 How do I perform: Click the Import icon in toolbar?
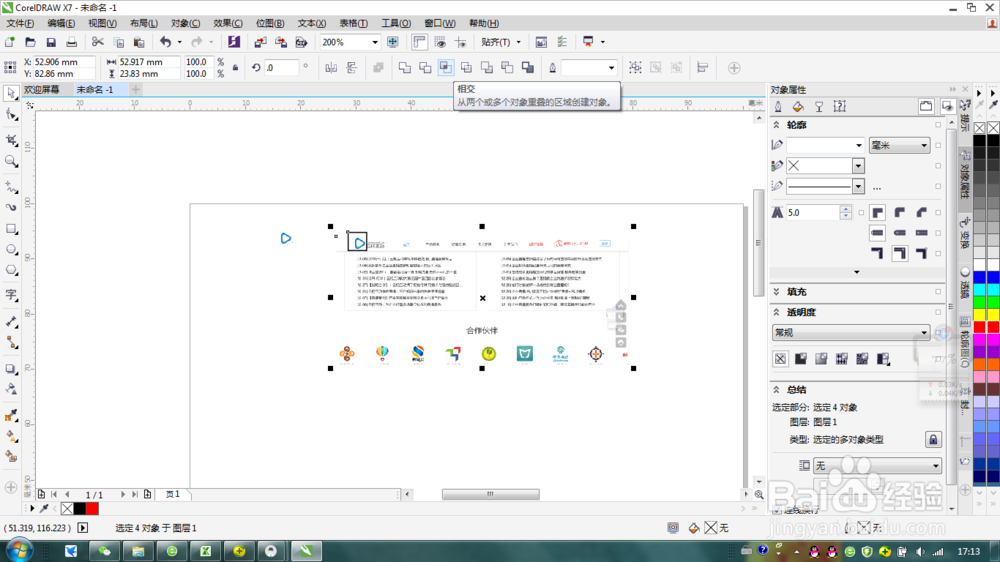(x=260, y=42)
